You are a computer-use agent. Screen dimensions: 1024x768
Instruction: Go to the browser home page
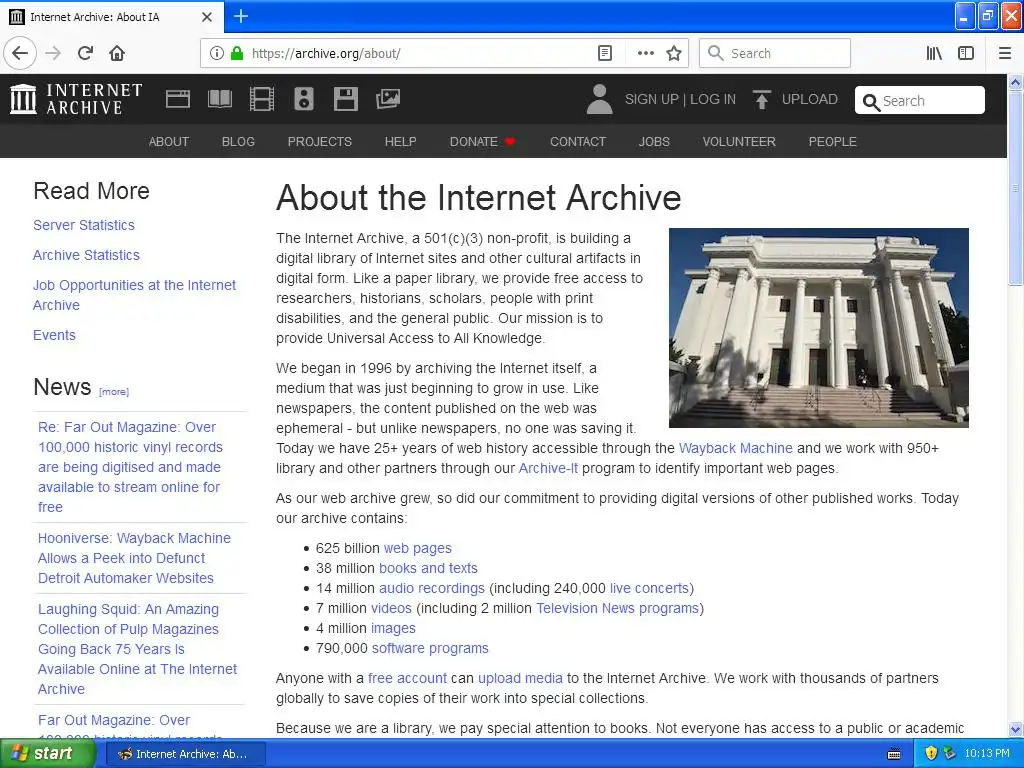[x=117, y=53]
